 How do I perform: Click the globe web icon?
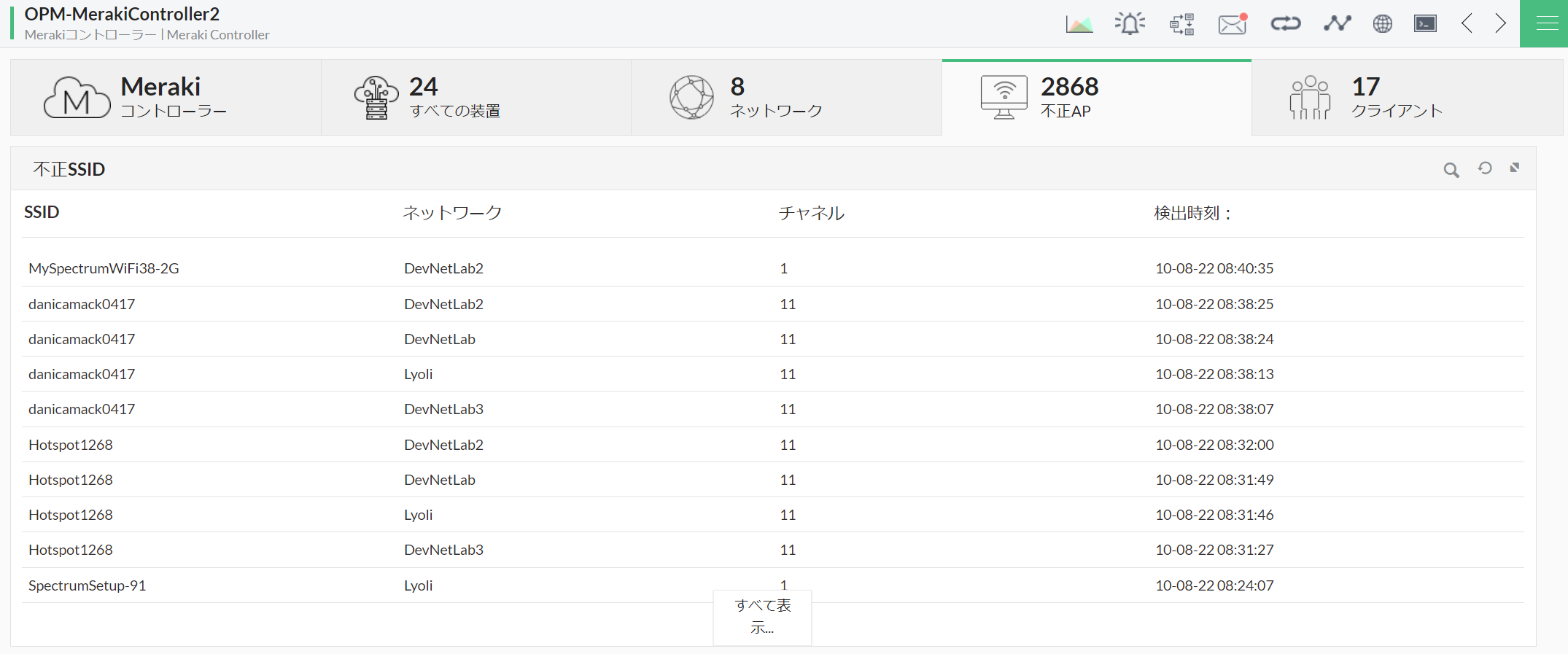click(1382, 23)
